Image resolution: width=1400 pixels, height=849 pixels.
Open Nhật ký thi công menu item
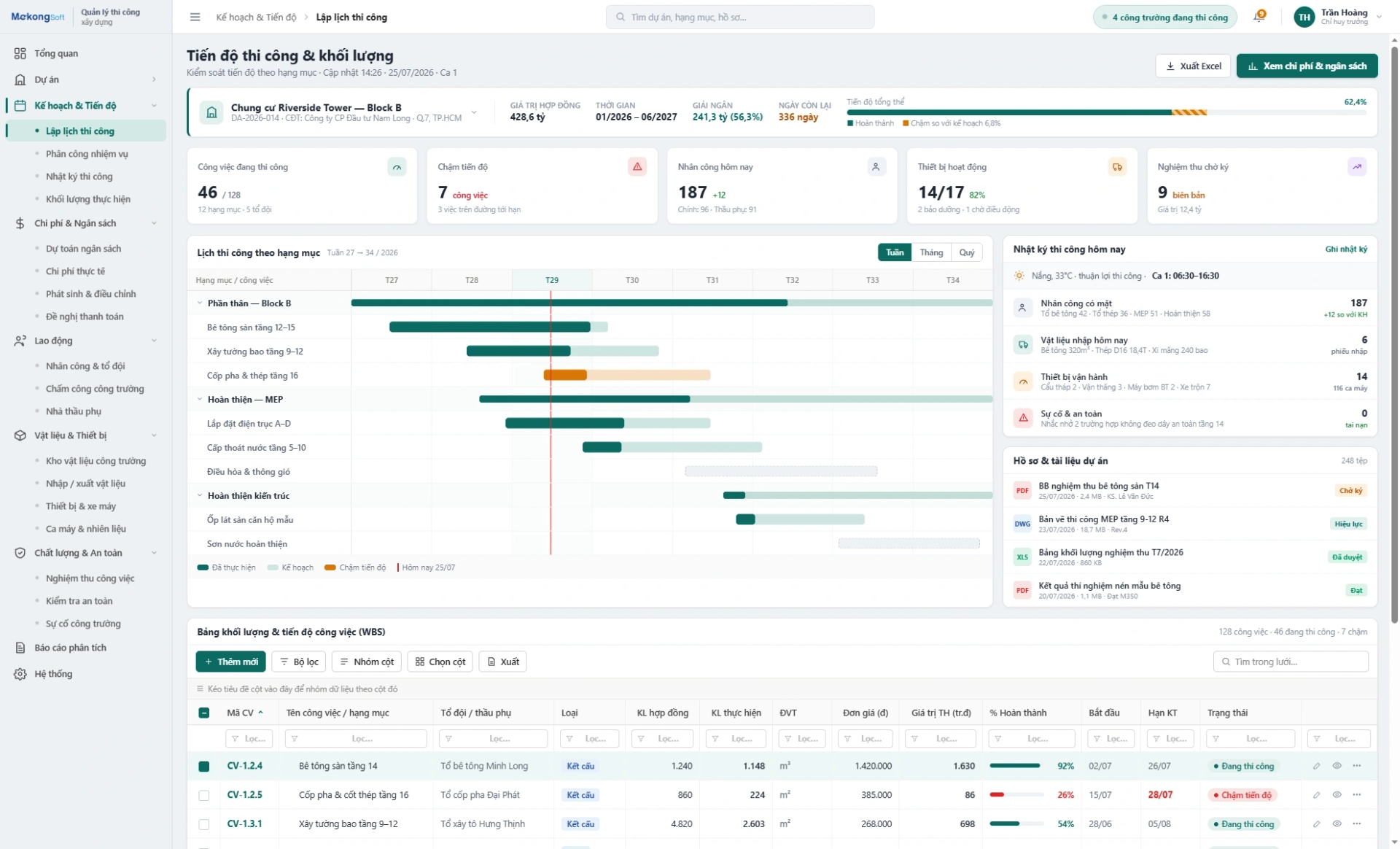tap(79, 177)
